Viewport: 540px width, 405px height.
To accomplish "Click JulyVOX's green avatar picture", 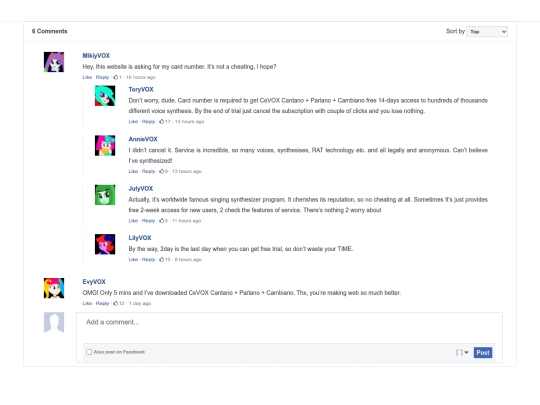I will click(105, 195).
